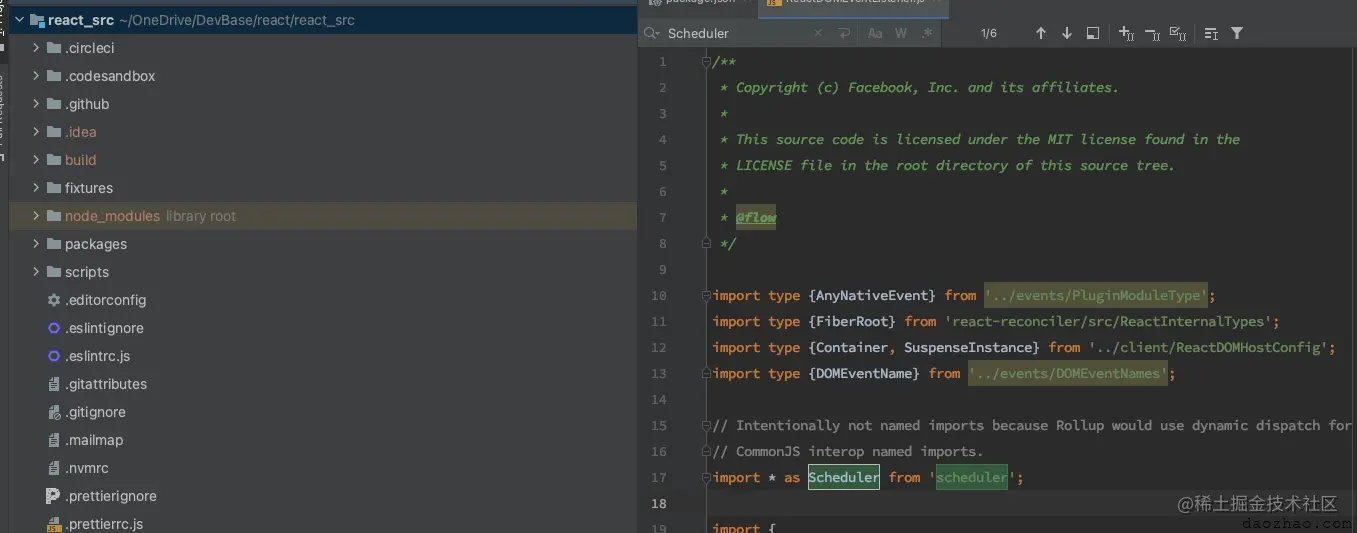Click the .gitattributes file icon

[54, 384]
